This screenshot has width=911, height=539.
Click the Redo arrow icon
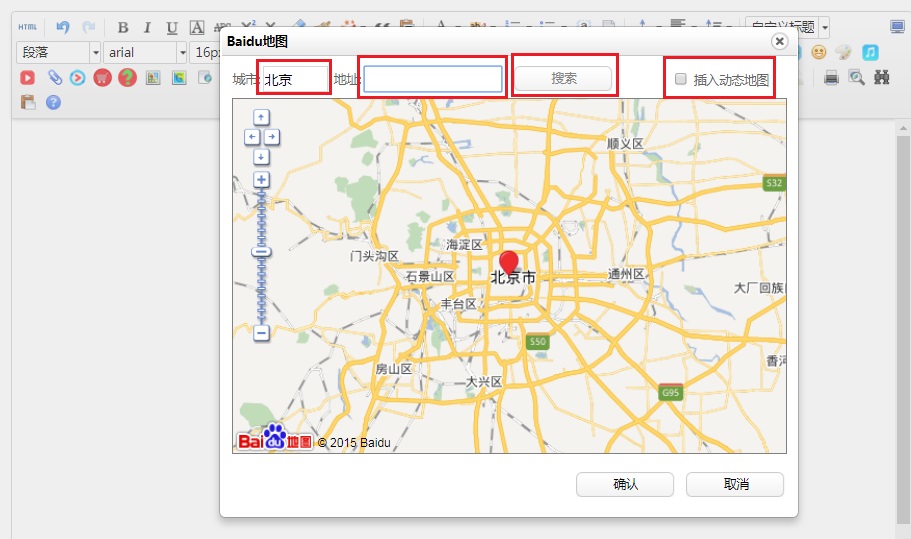88,27
